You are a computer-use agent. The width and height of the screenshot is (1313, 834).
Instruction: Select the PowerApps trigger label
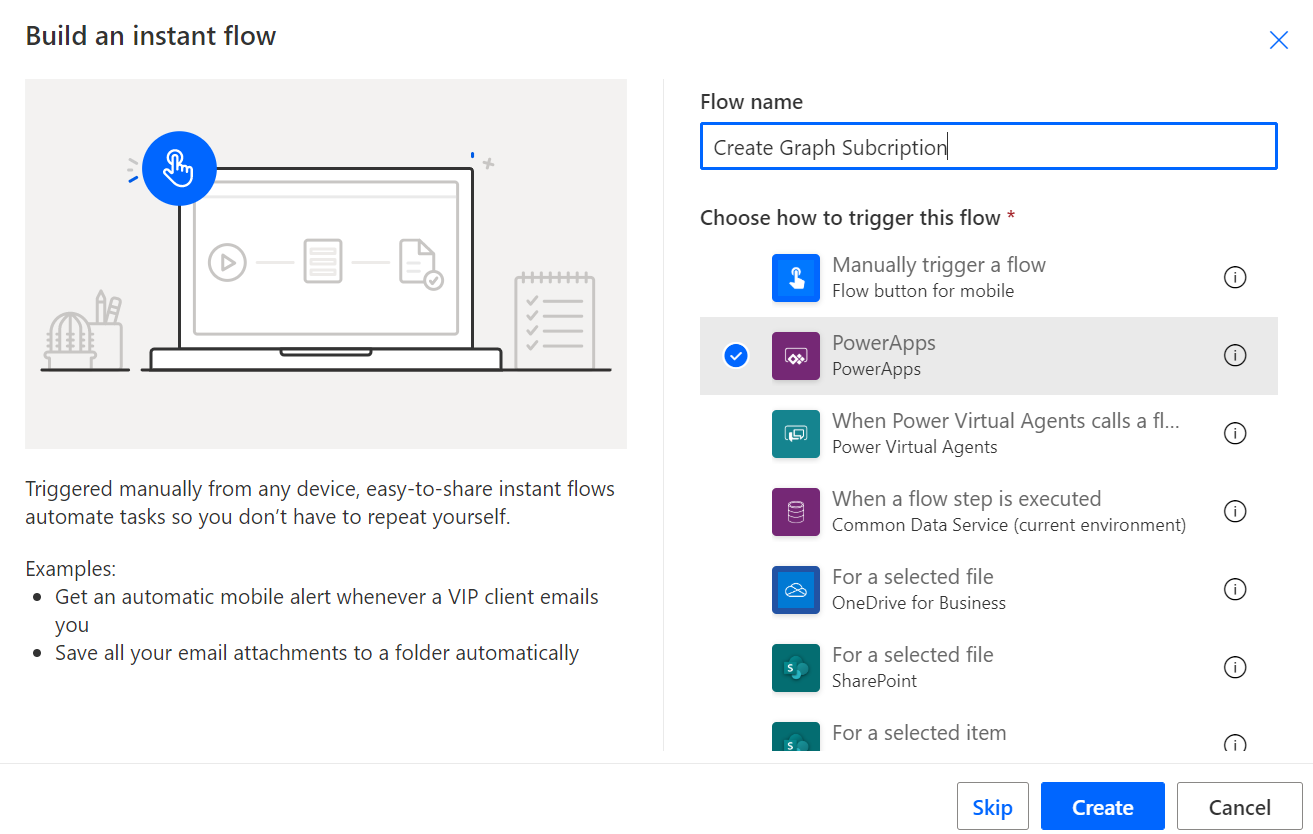[x=884, y=343]
